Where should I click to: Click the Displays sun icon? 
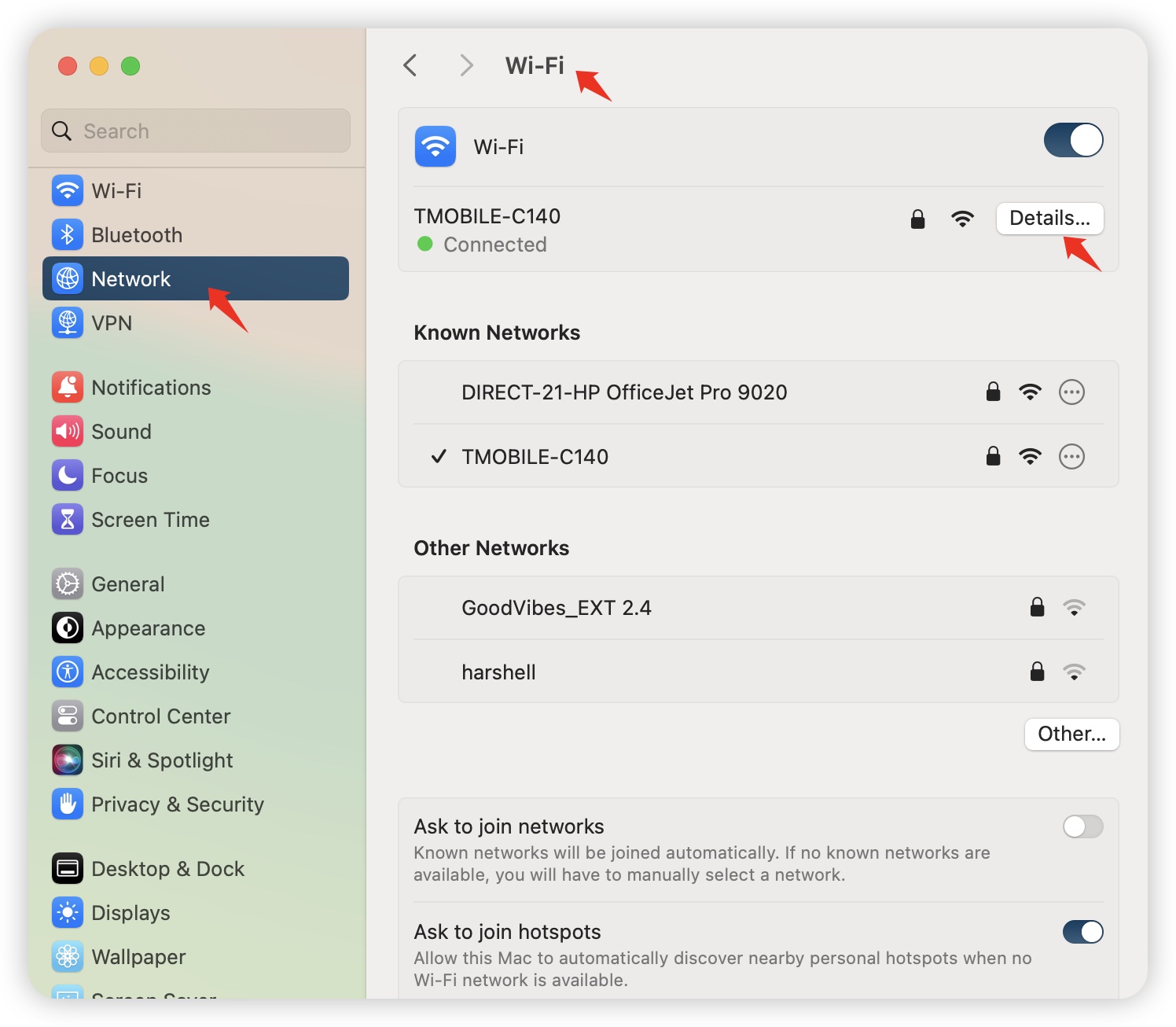point(68,912)
